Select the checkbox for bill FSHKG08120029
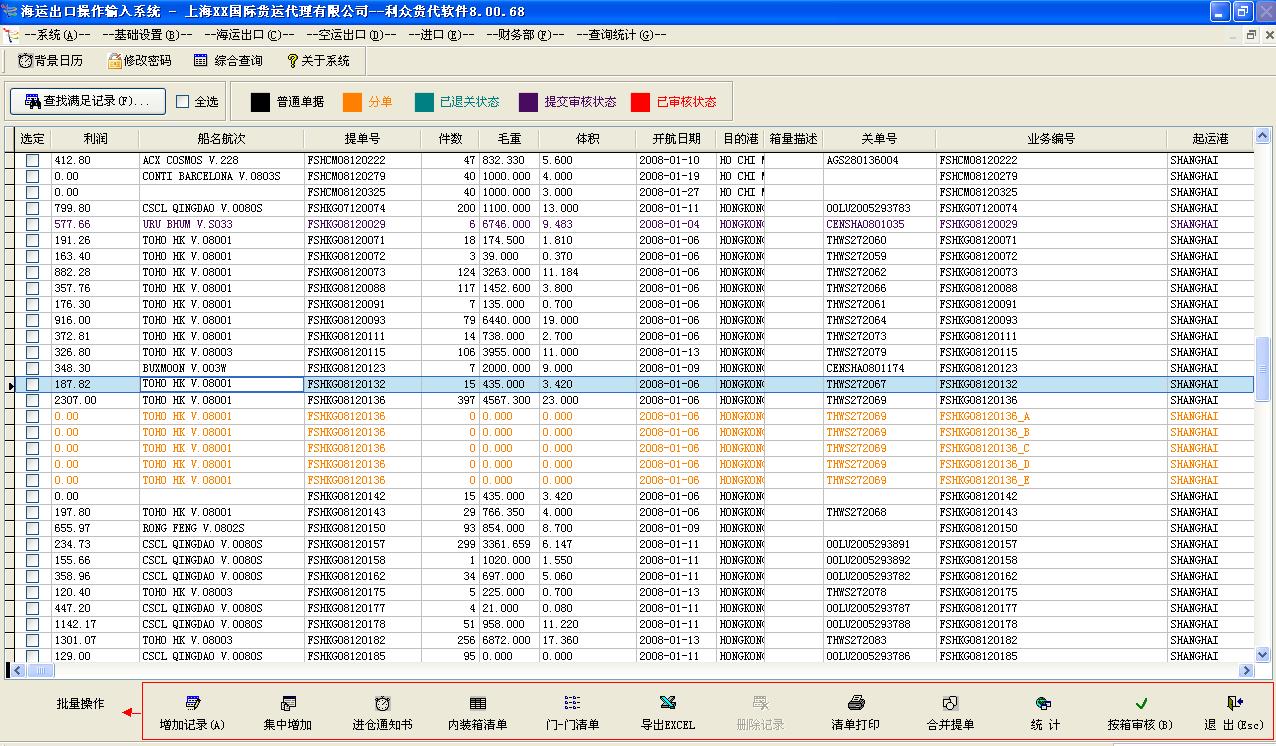 pos(33,224)
